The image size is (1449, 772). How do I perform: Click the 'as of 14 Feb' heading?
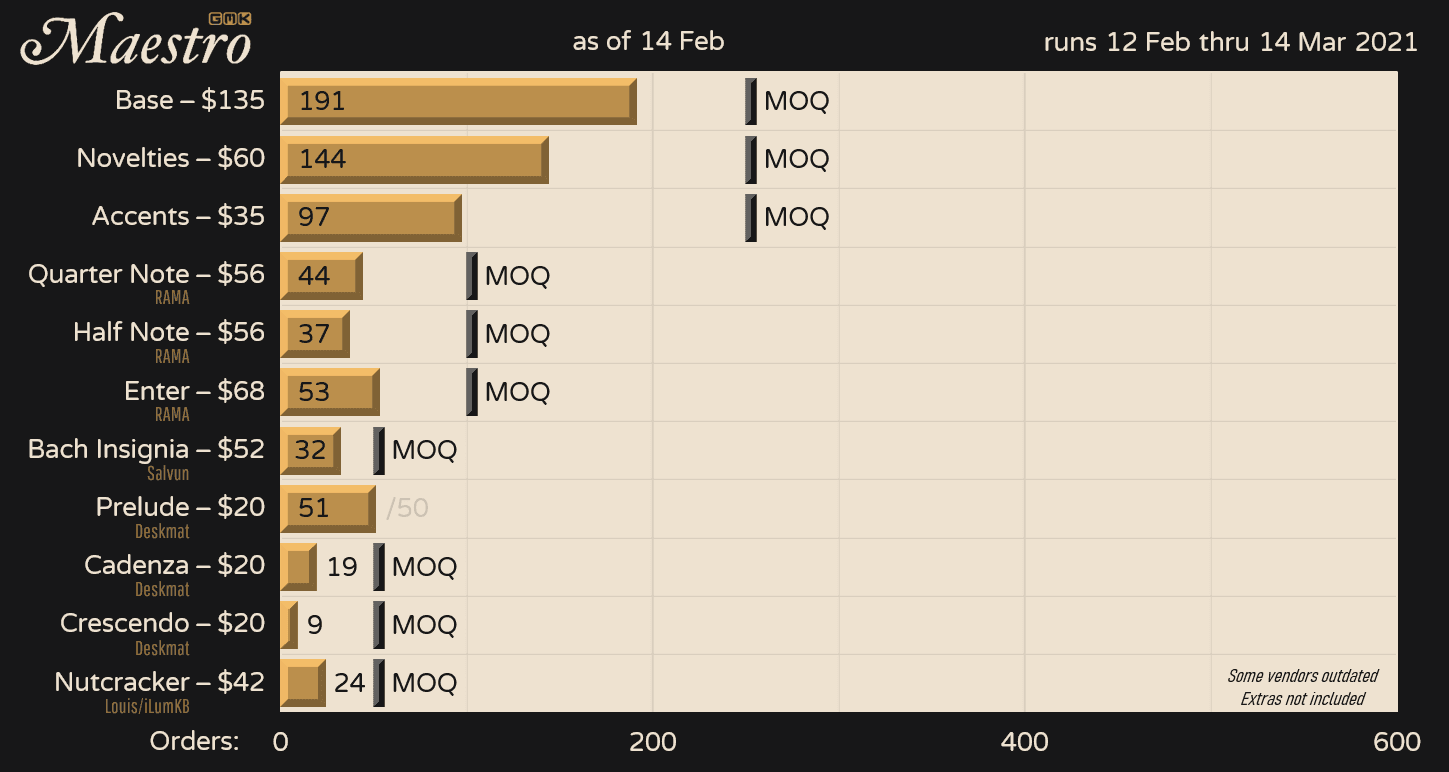[648, 42]
